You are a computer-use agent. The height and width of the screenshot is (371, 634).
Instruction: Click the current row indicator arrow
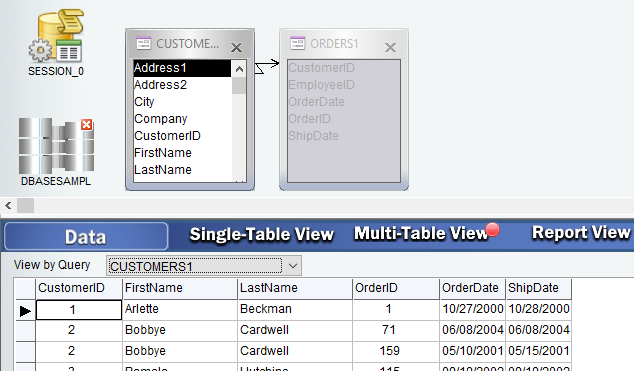coord(25,311)
